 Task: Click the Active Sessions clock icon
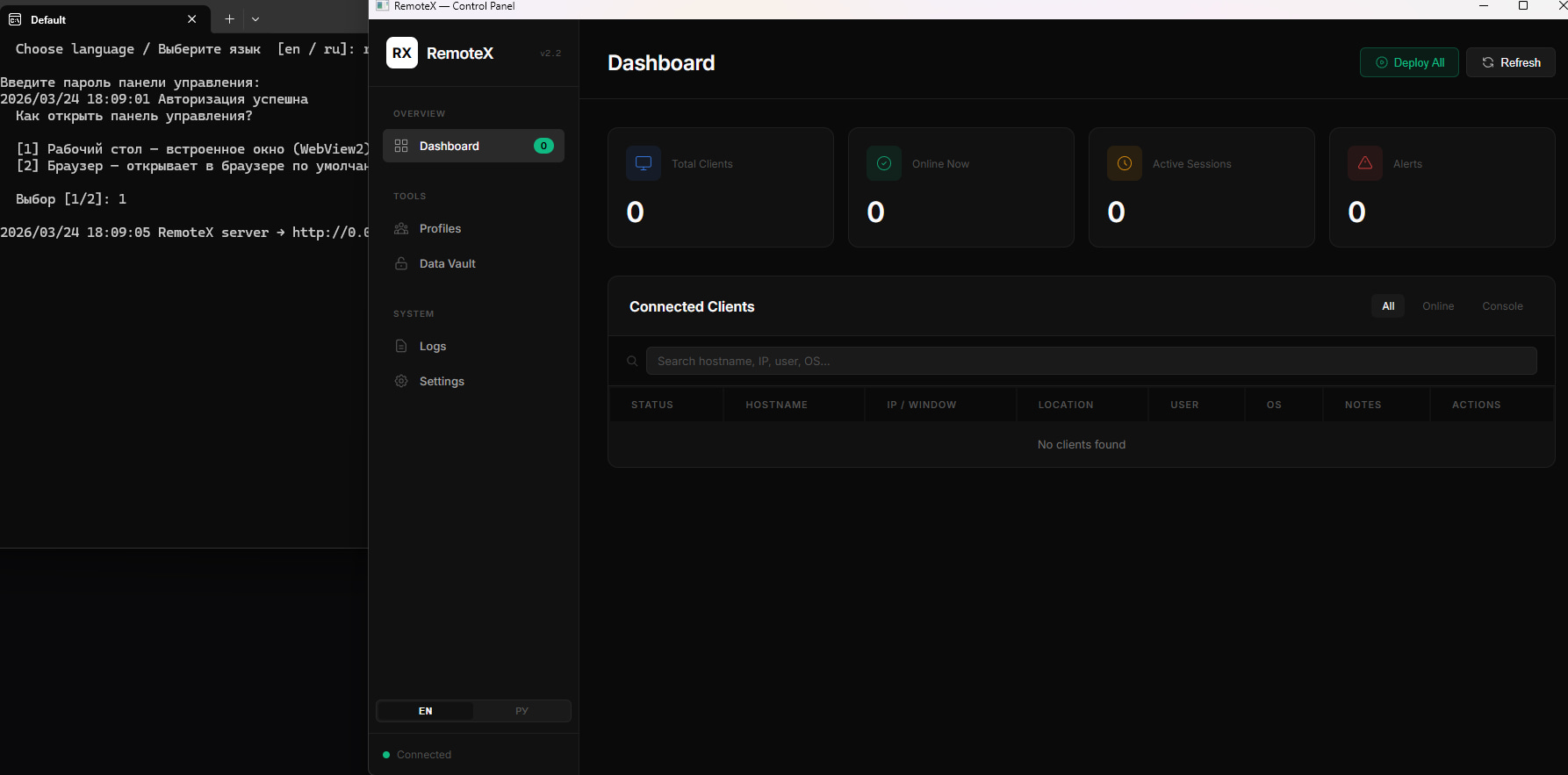coord(1125,163)
